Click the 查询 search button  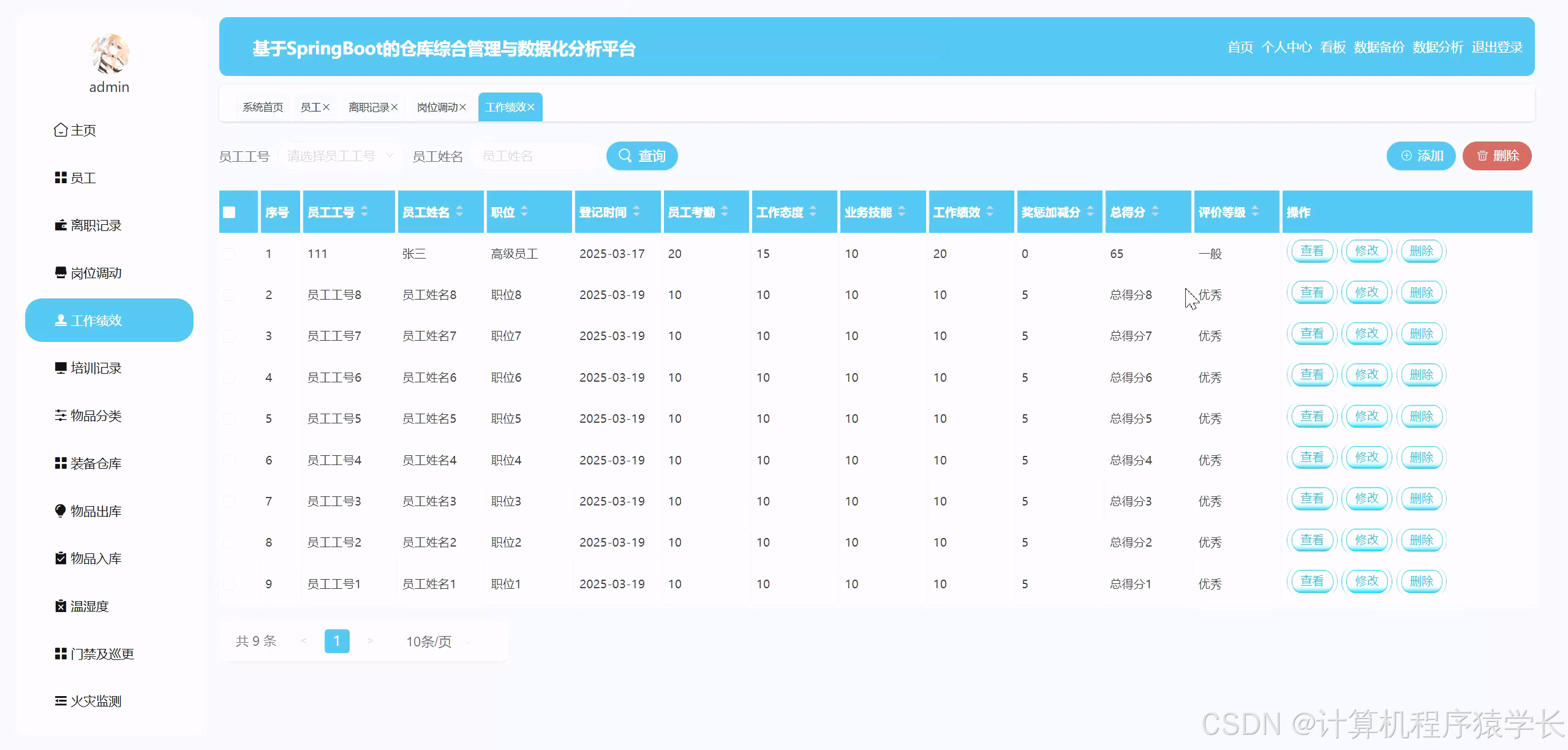(x=642, y=156)
